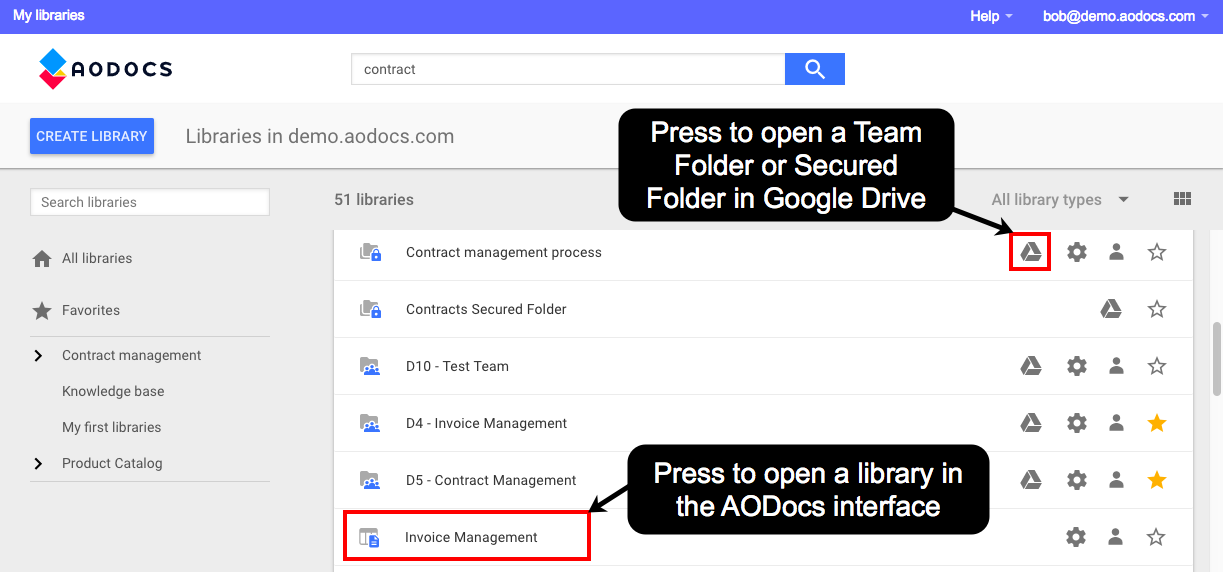
Task: Select Knowledge base in sidebar
Action: click(113, 391)
